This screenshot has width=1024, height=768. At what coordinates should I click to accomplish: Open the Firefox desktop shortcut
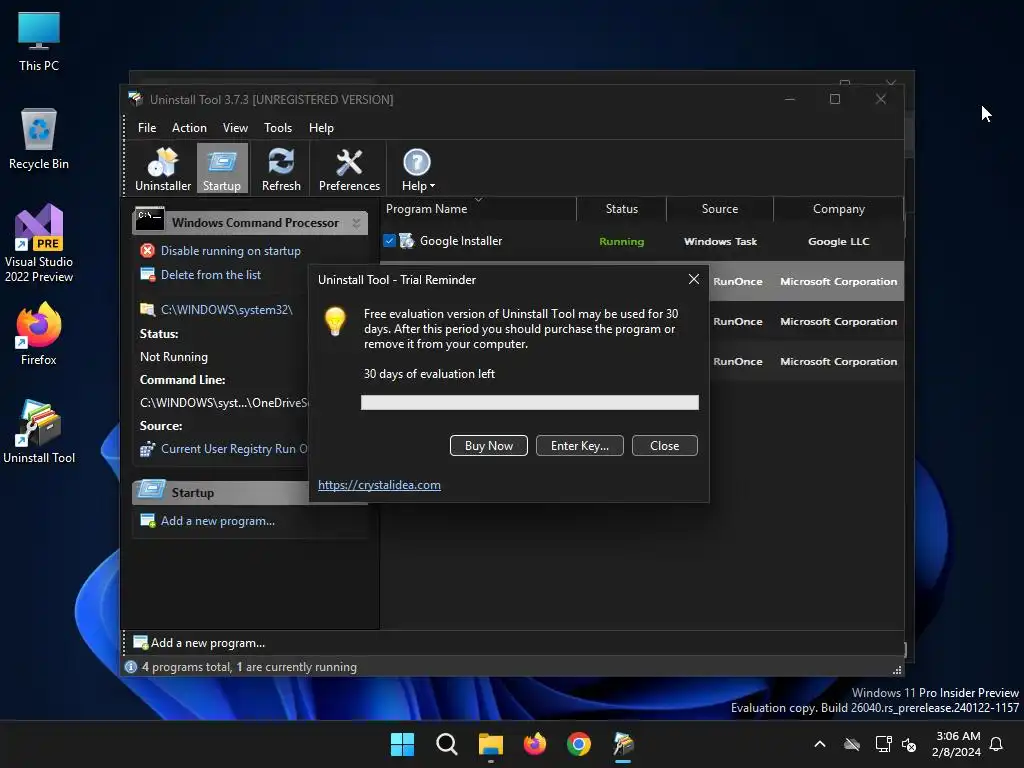click(x=39, y=334)
